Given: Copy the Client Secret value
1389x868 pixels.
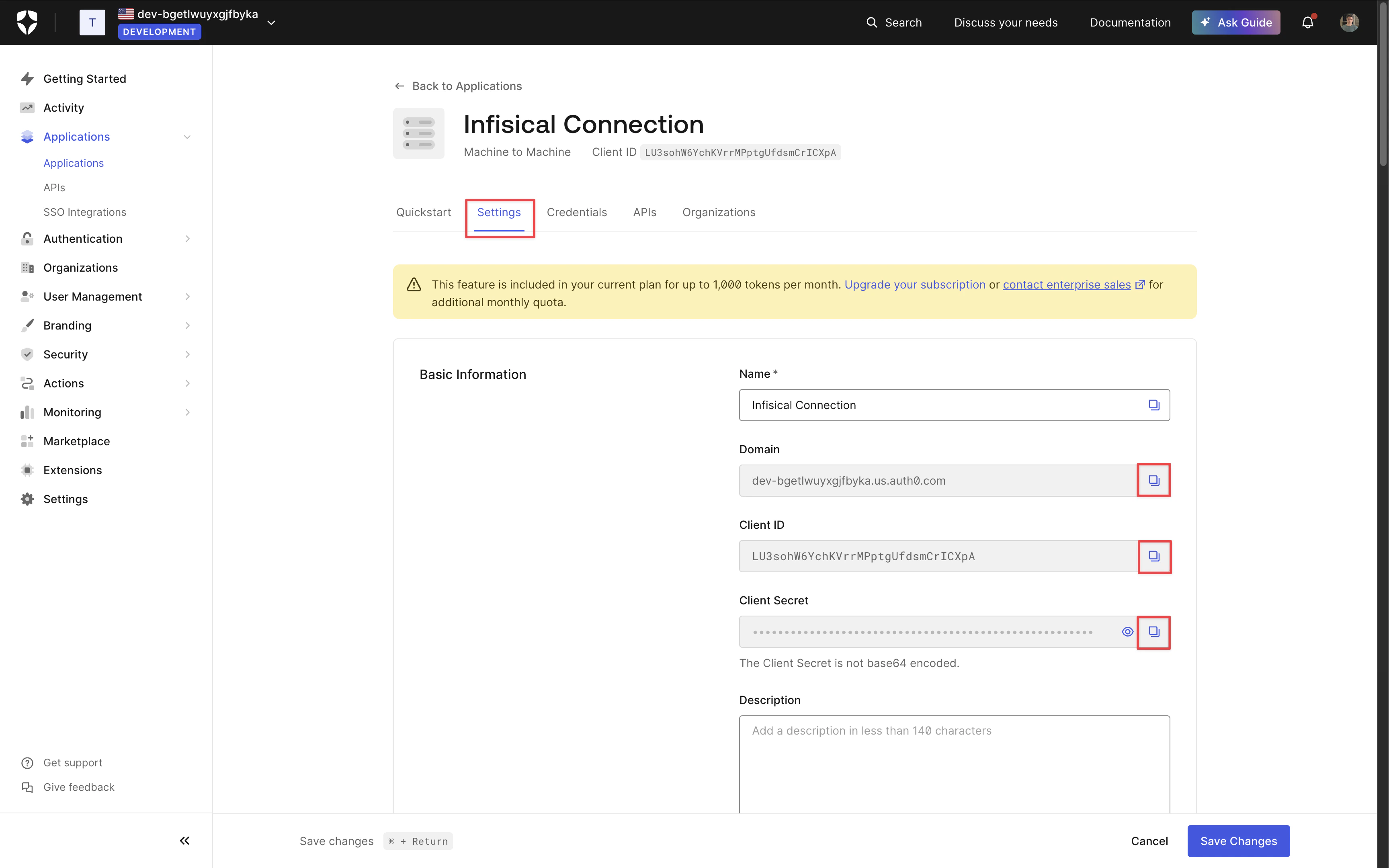Looking at the screenshot, I should [1153, 632].
